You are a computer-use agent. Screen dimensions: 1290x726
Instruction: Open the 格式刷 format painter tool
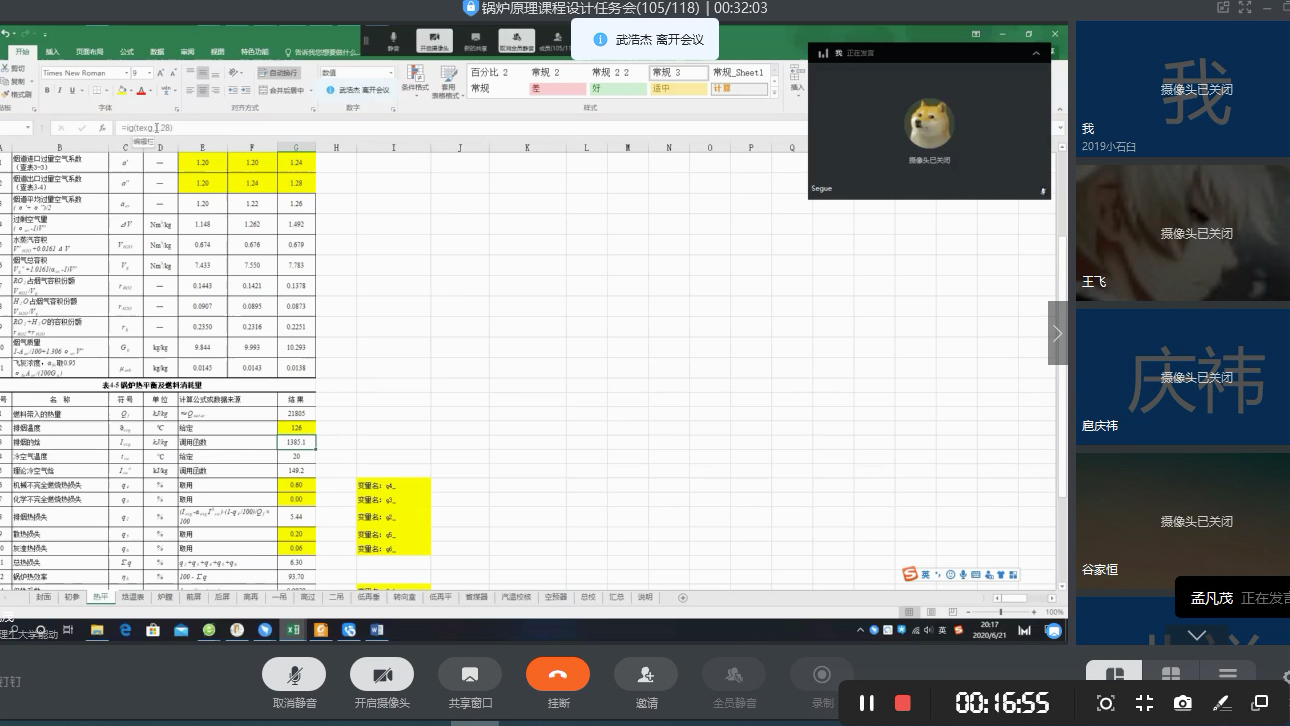pyautogui.click(x=17, y=94)
